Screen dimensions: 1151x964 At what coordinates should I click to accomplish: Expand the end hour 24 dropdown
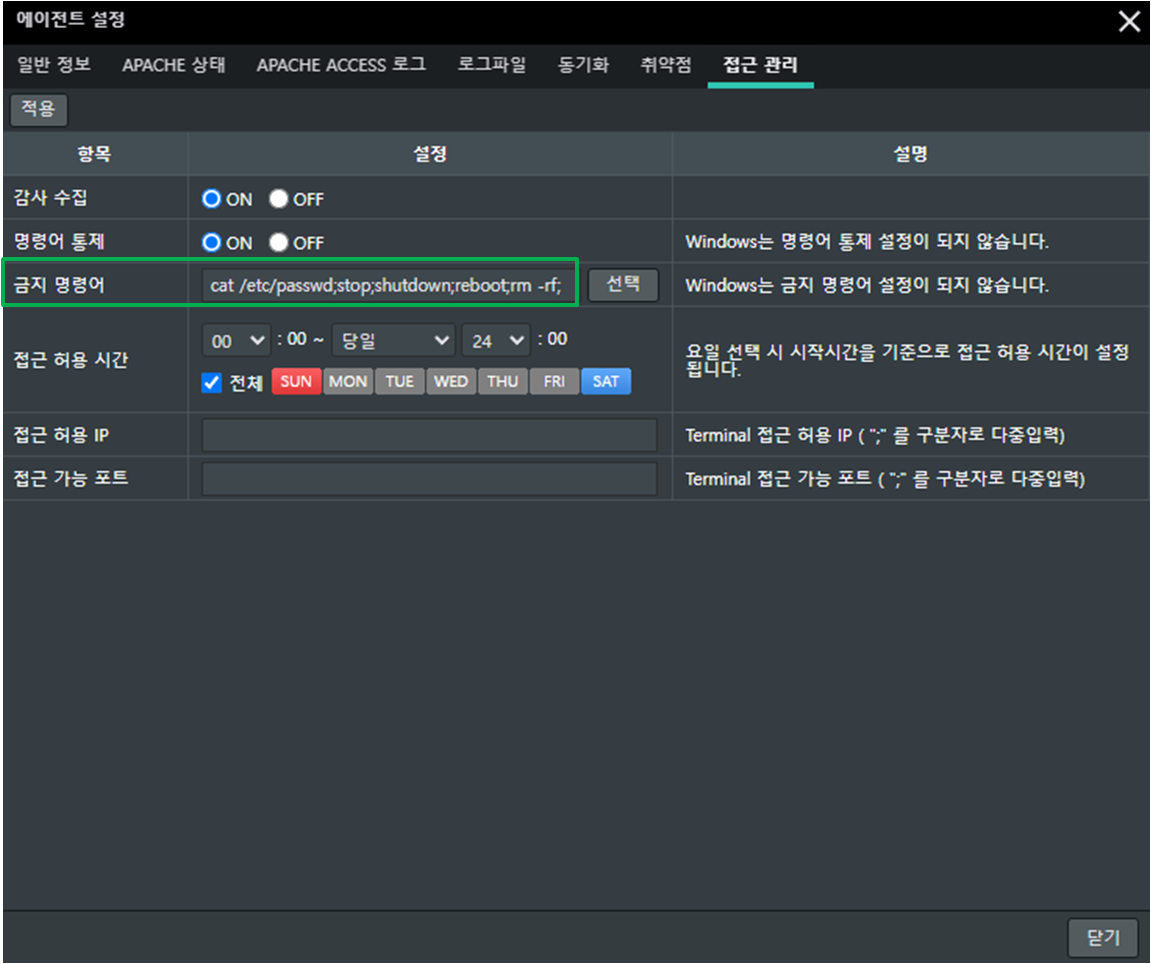pyautogui.click(x=495, y=341)
